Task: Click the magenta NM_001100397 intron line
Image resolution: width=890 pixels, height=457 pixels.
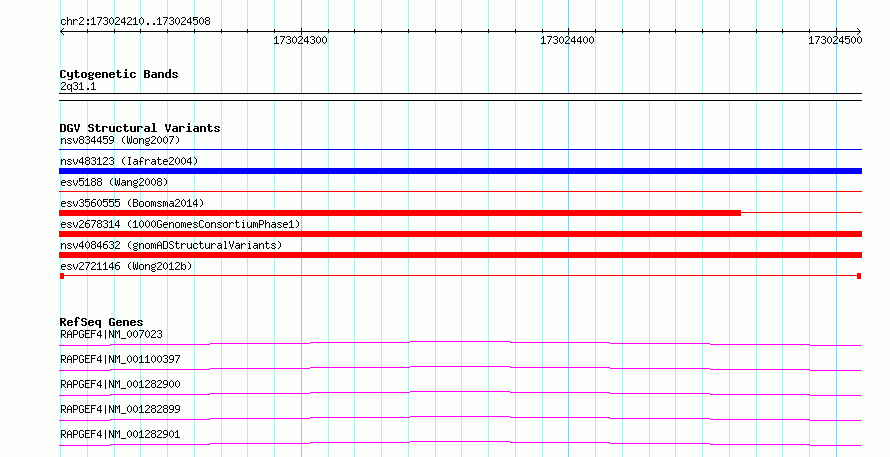Action: [x=460, y=368]
